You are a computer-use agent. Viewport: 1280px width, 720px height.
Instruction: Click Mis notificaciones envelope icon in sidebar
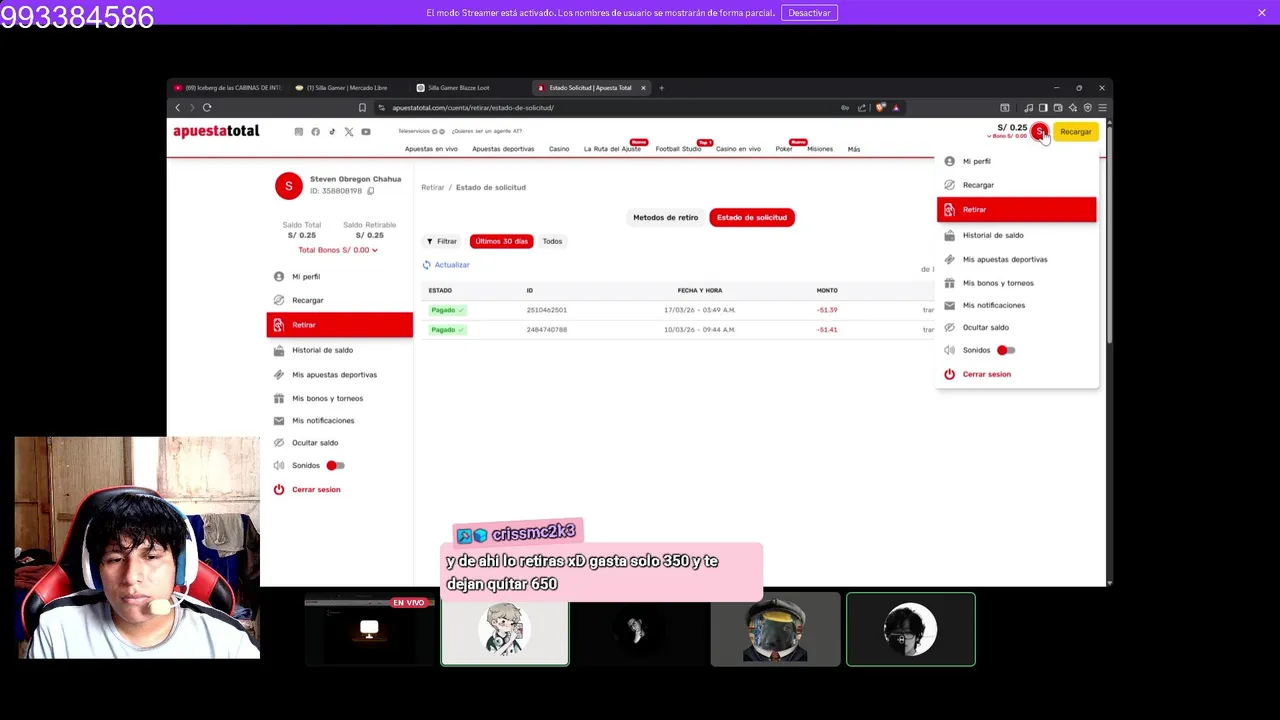click(x=279, y=420)
